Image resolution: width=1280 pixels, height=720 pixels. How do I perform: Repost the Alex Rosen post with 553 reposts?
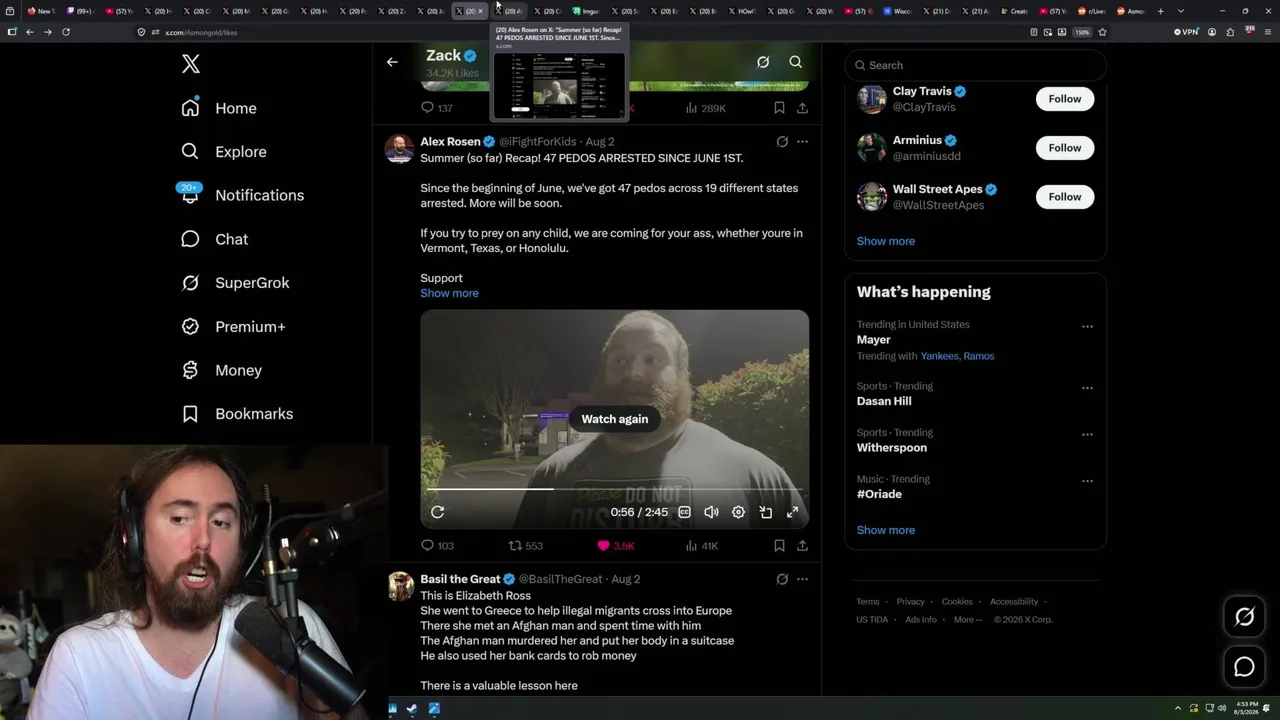[526, 546]
